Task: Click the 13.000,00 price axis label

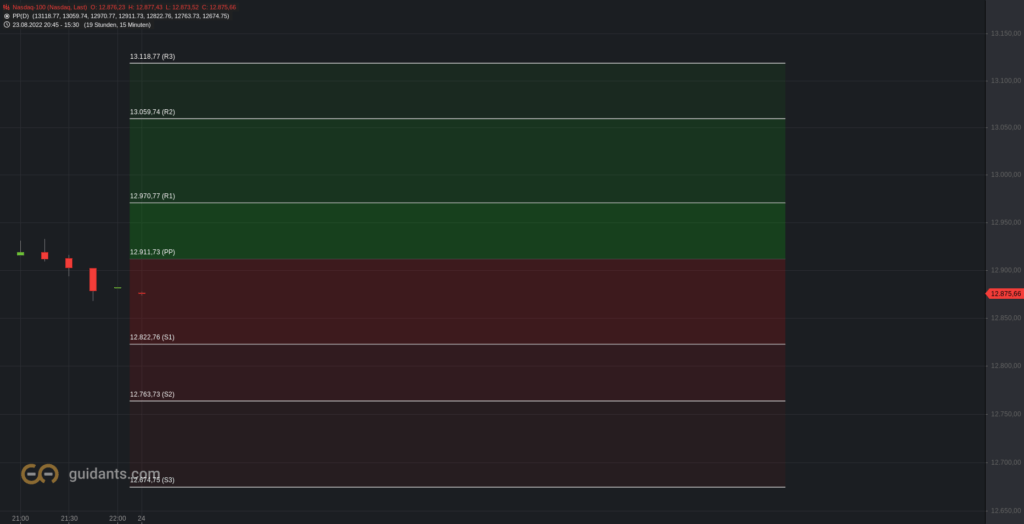Action: [1006, 175]
